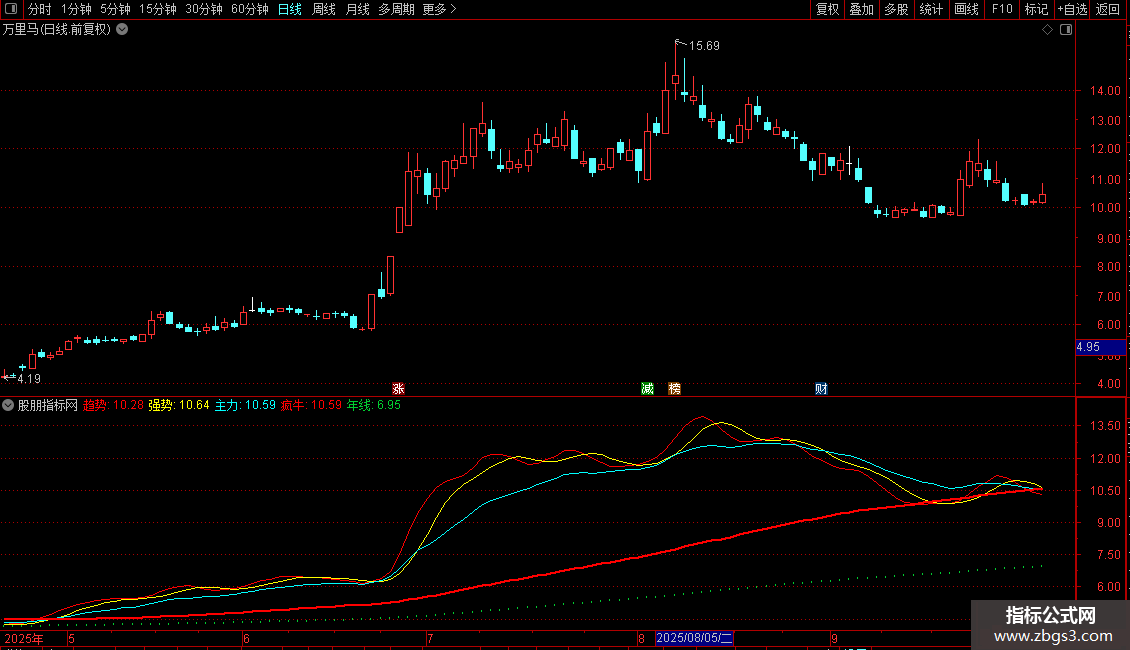The height and width of the screenshot is (650, 1130).
Task: Select the 60分钟 period tab
Action: [249, 9]
